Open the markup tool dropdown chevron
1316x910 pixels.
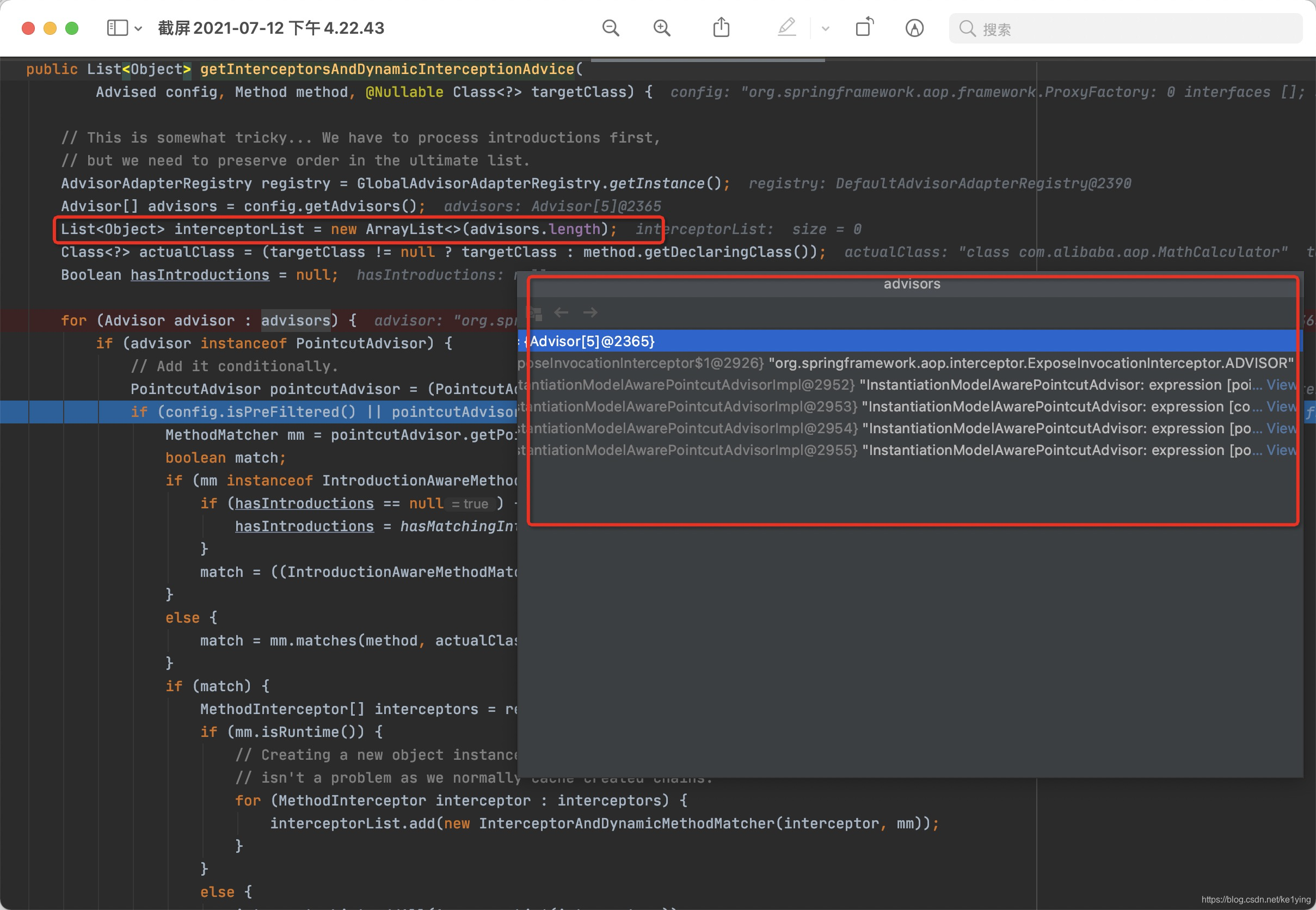coord(825,28)
